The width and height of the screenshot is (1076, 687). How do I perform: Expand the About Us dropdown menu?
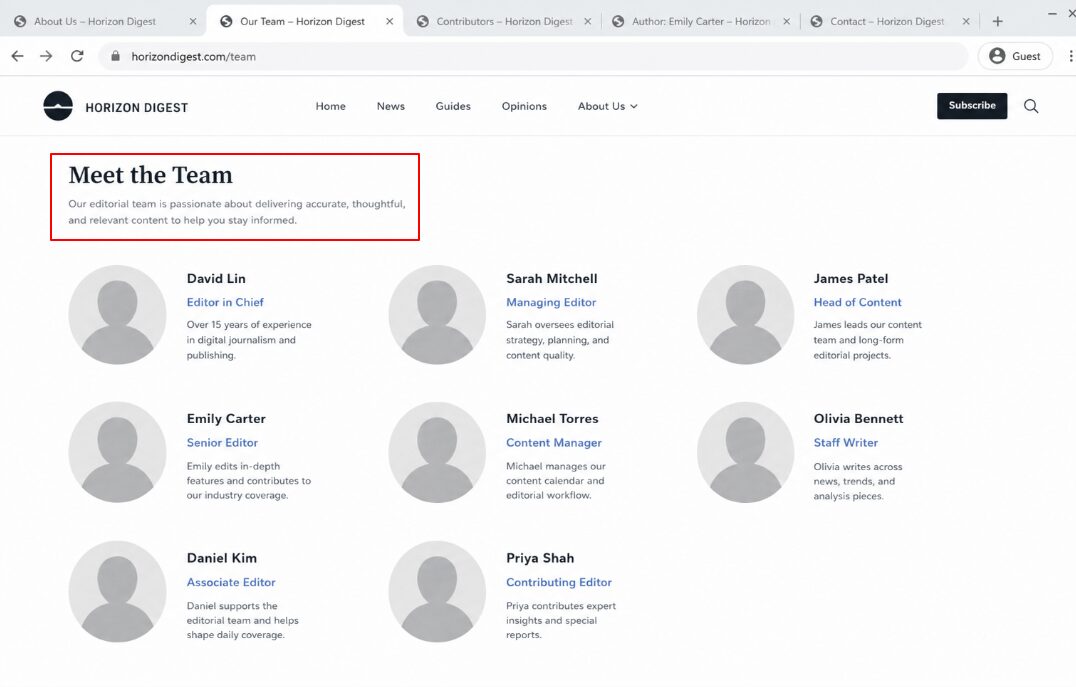[607, 106]
